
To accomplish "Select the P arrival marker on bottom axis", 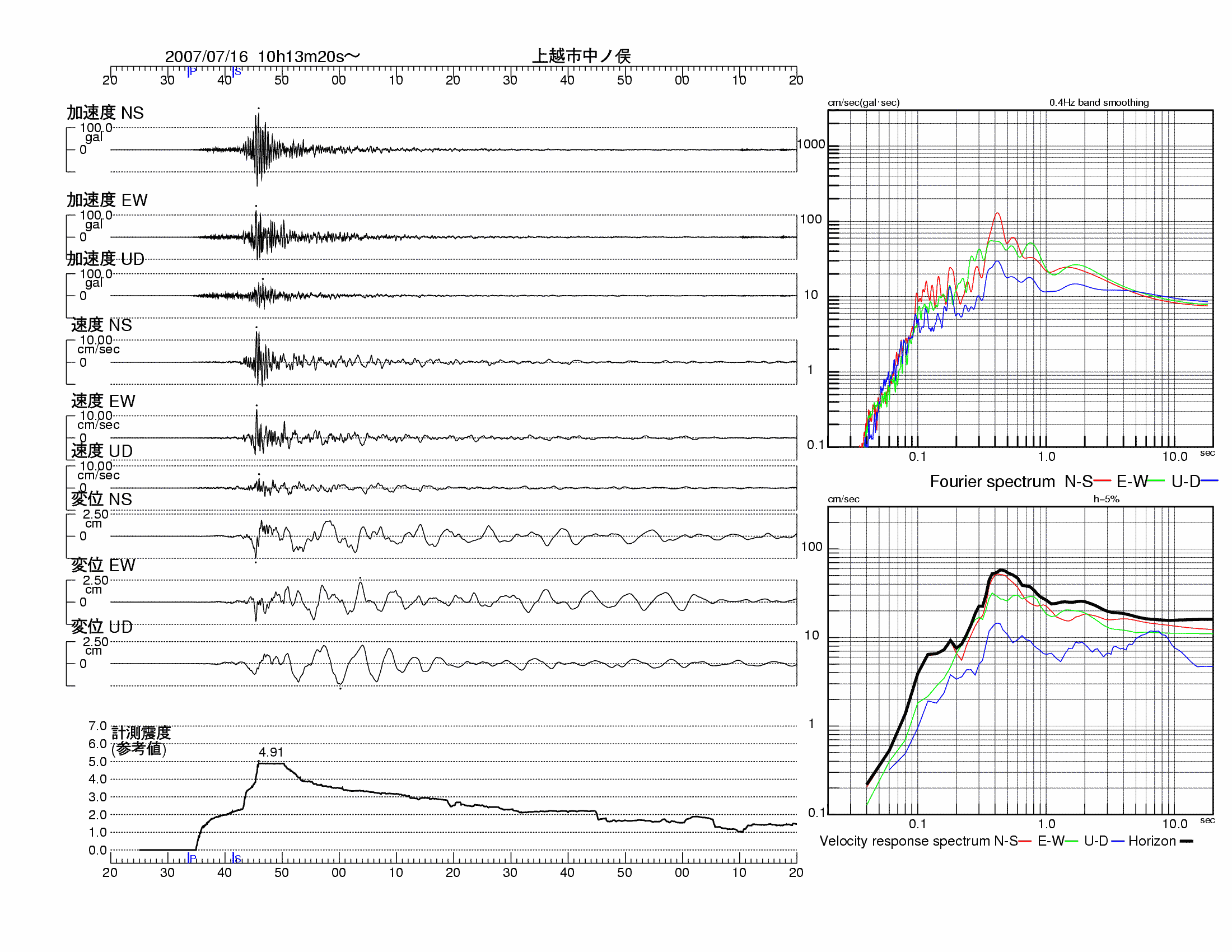I will click(191, 858).
